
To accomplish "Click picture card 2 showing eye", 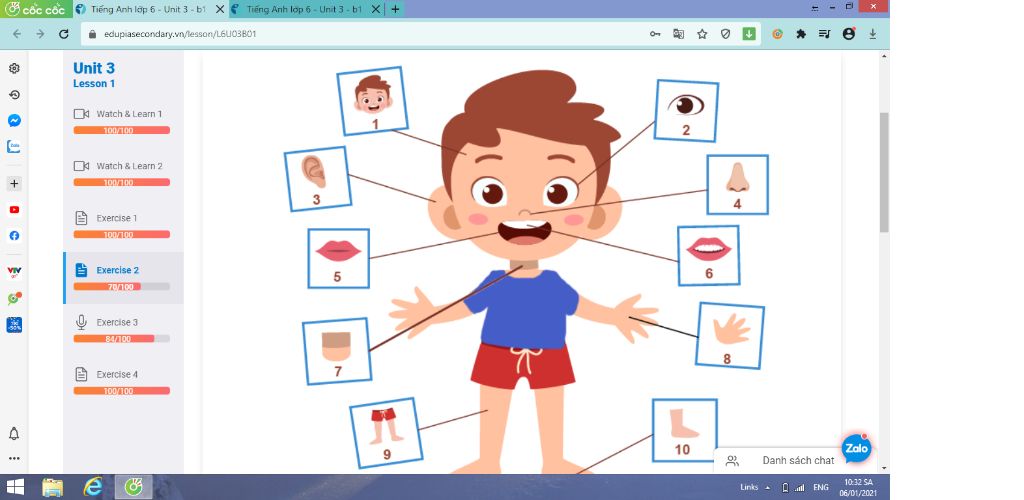I will coord(686,111).
